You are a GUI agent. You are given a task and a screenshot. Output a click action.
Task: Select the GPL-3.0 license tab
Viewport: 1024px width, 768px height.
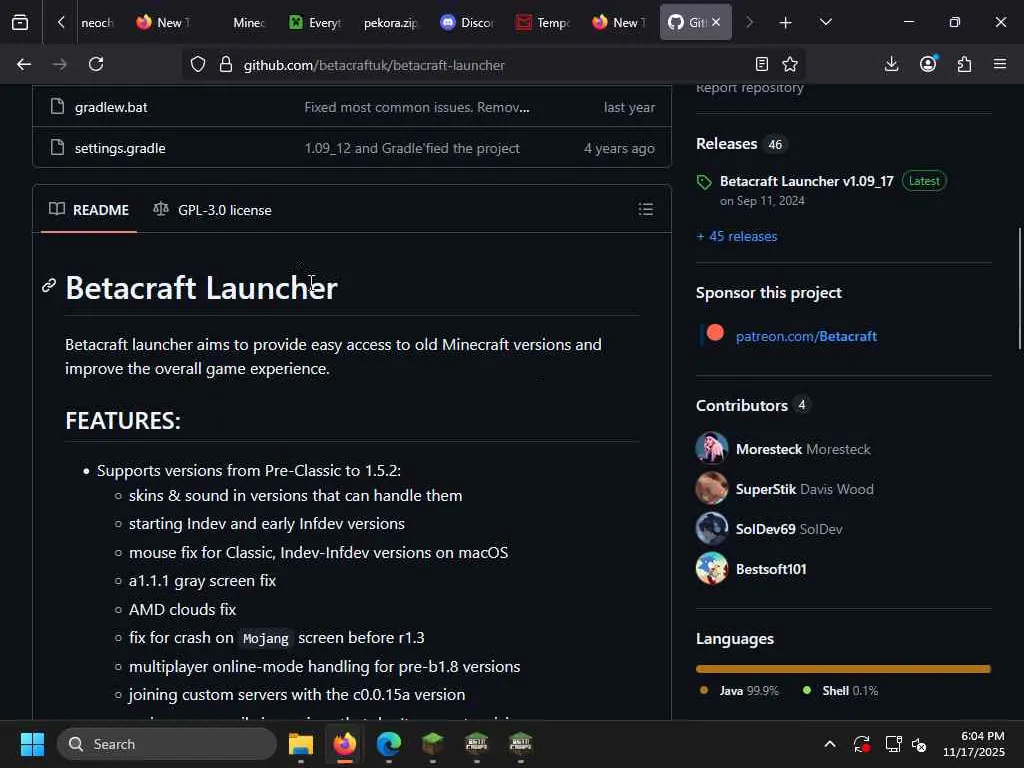tap(212, 210)
